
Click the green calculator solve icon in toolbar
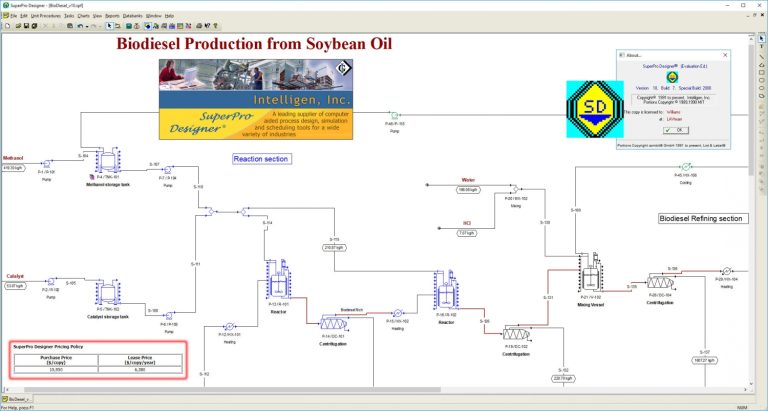click(129, 25)
